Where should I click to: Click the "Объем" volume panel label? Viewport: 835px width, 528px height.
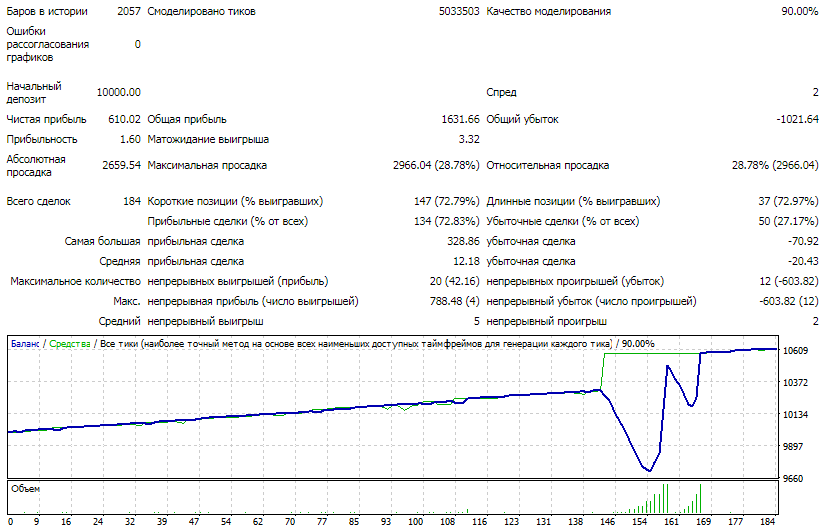(26, 489)
